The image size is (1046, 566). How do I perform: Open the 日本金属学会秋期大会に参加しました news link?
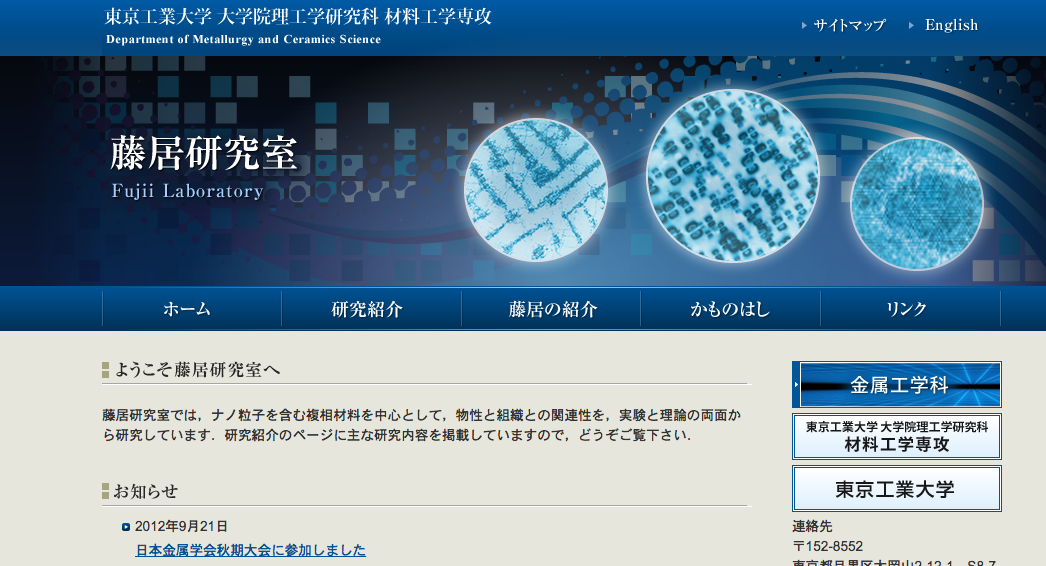pyautogui.click(x=251, y=551)
